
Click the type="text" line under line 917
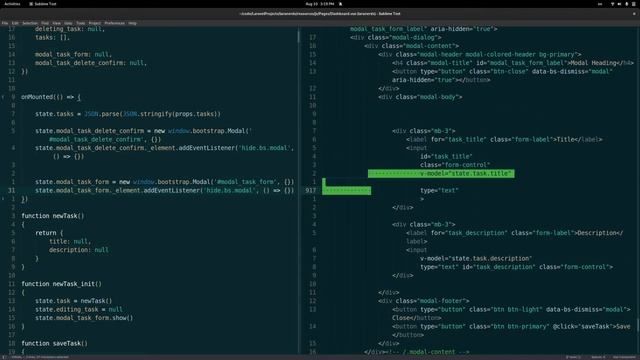pyautogui.click(x=440, y=190)
